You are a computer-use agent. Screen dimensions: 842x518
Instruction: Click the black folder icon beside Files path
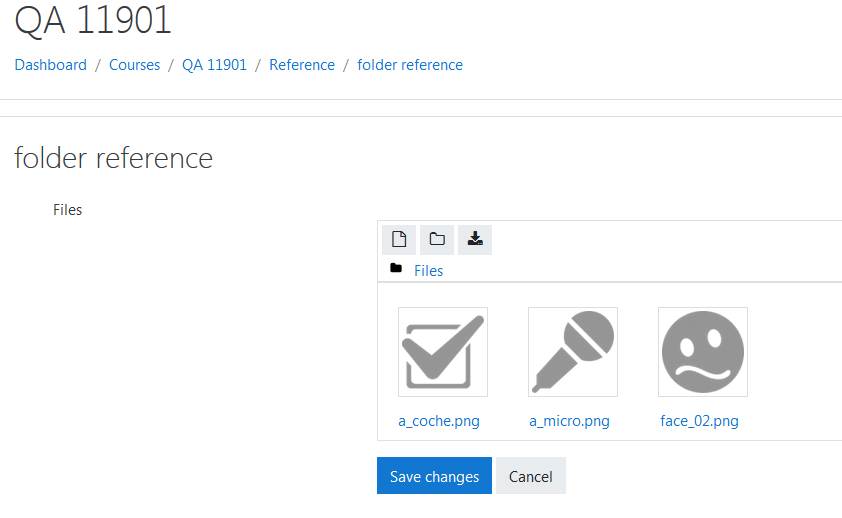tap(396, 268)
